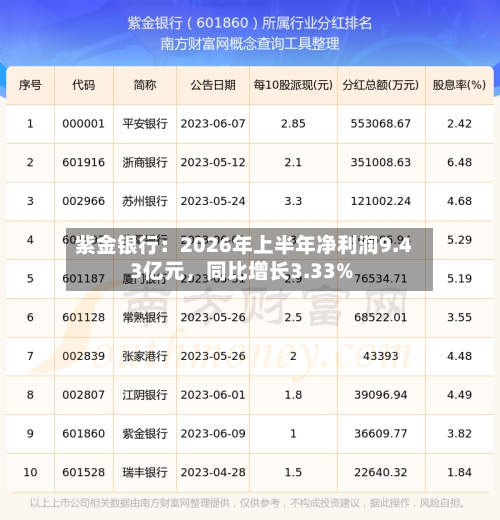Image resolution: width=500 pixels, height=520 pixels.
Task: Click the date 2023-05-12
Action: [x=213, y=162]
